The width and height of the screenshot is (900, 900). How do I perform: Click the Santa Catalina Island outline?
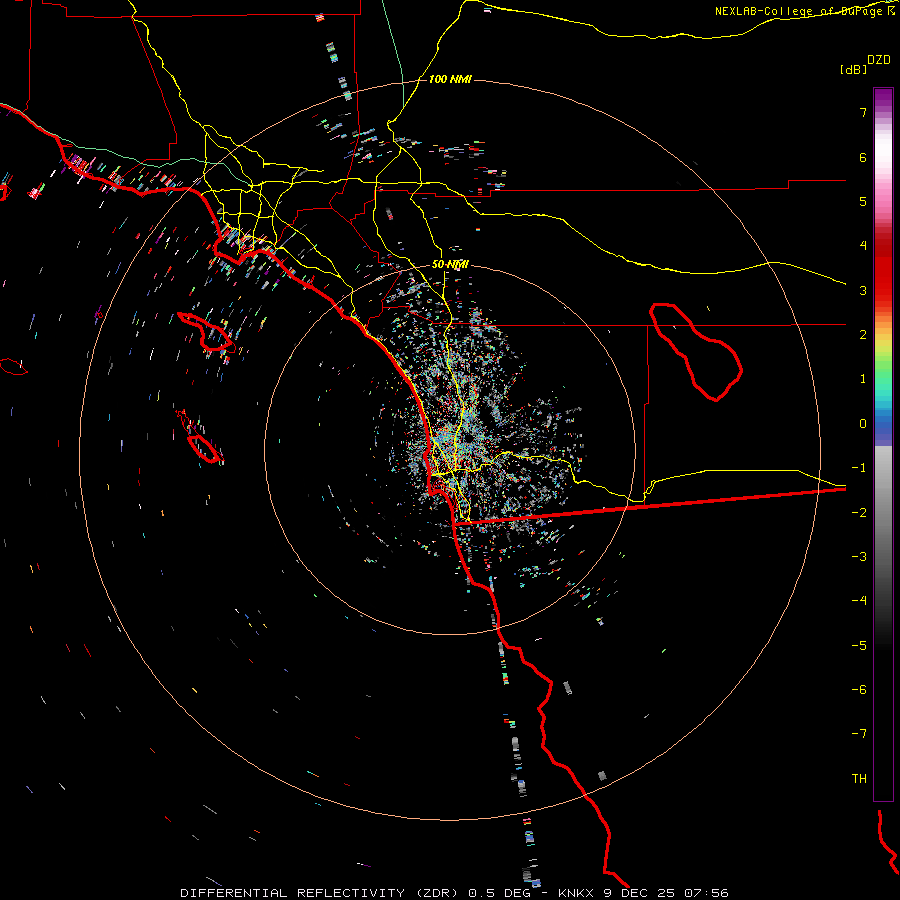(x=207, y=332)
